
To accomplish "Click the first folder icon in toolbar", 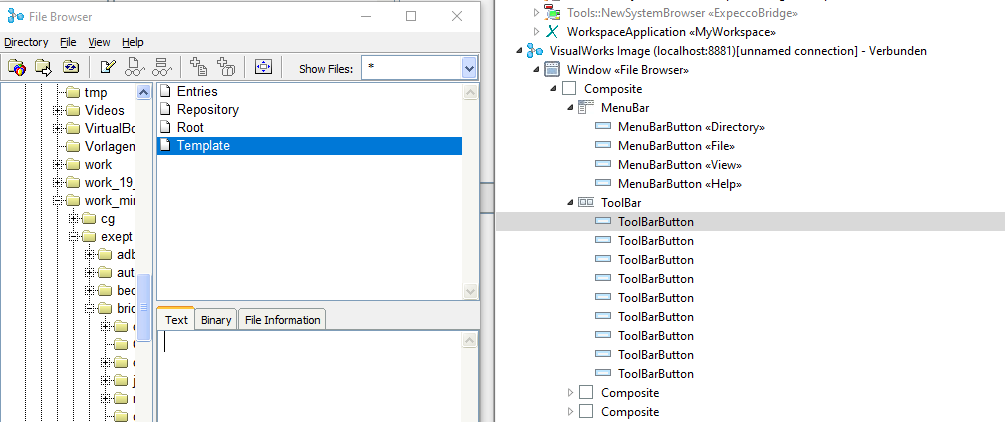I will pos(17,68).
